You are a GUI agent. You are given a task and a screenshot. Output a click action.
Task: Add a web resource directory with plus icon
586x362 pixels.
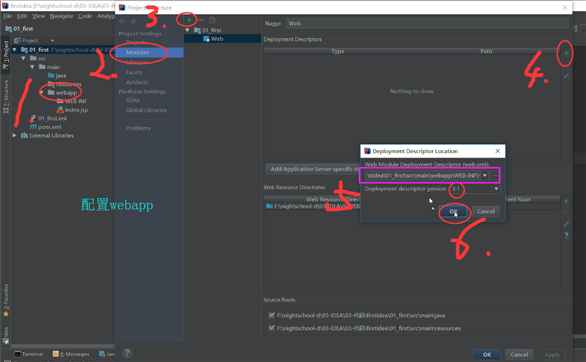(x=566, y=201)
